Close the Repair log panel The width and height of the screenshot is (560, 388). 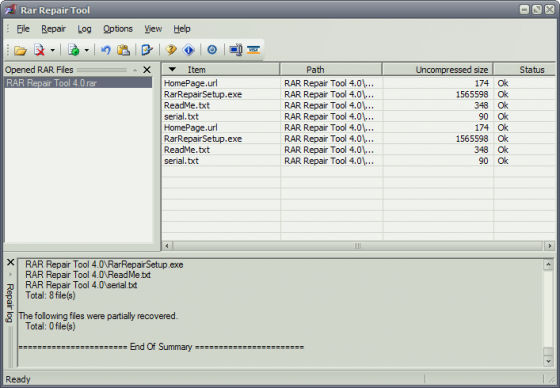coord(10,262)
